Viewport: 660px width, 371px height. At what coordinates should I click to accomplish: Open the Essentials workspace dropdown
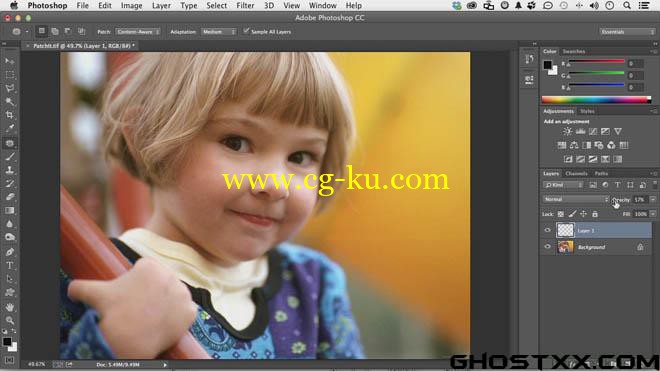[x=627, y=32]
